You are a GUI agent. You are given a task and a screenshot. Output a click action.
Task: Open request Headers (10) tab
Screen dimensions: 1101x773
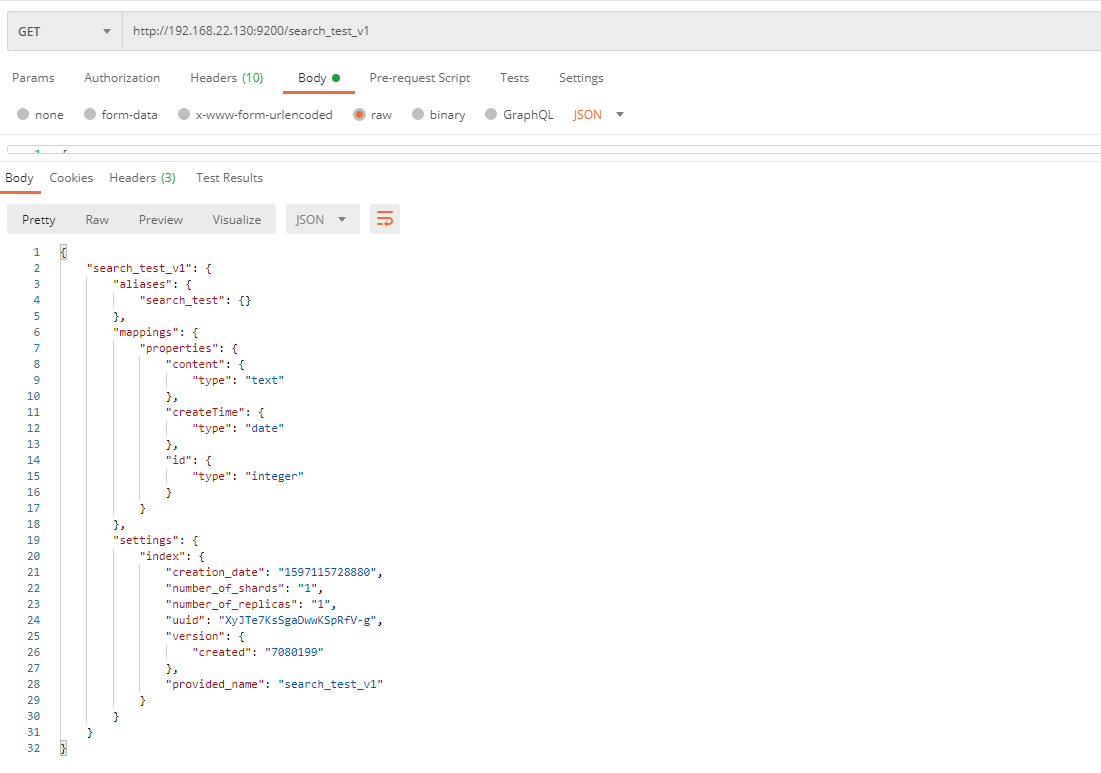(x=227, y=78)
